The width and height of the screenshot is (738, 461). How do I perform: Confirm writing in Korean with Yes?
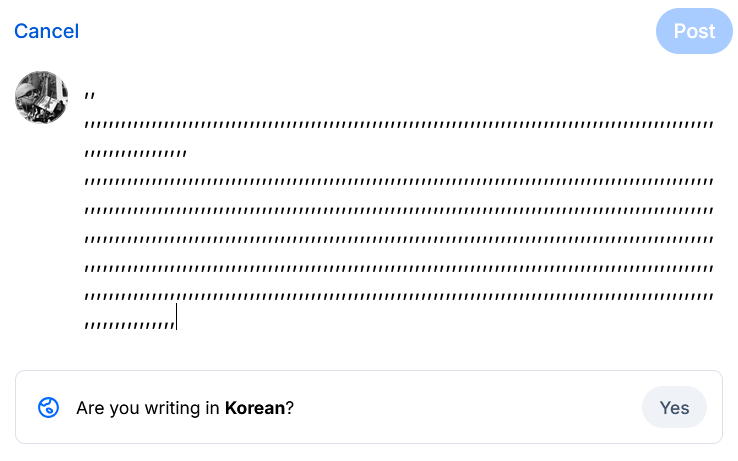click(674, 407)
